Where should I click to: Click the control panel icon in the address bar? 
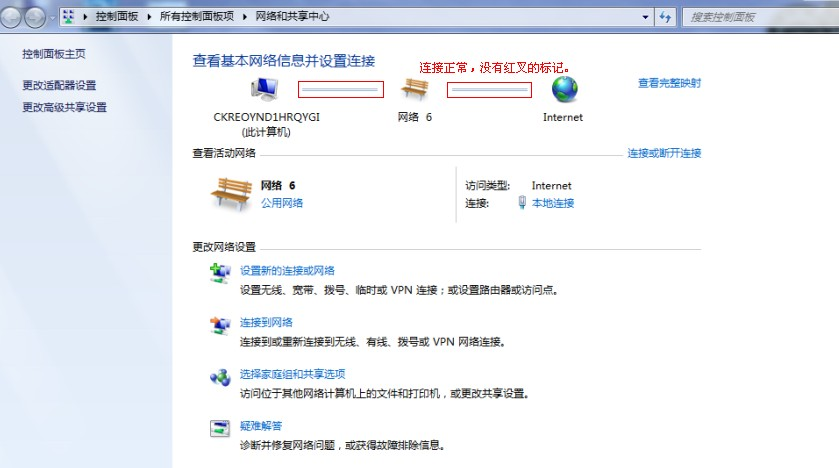coord(68,17)
